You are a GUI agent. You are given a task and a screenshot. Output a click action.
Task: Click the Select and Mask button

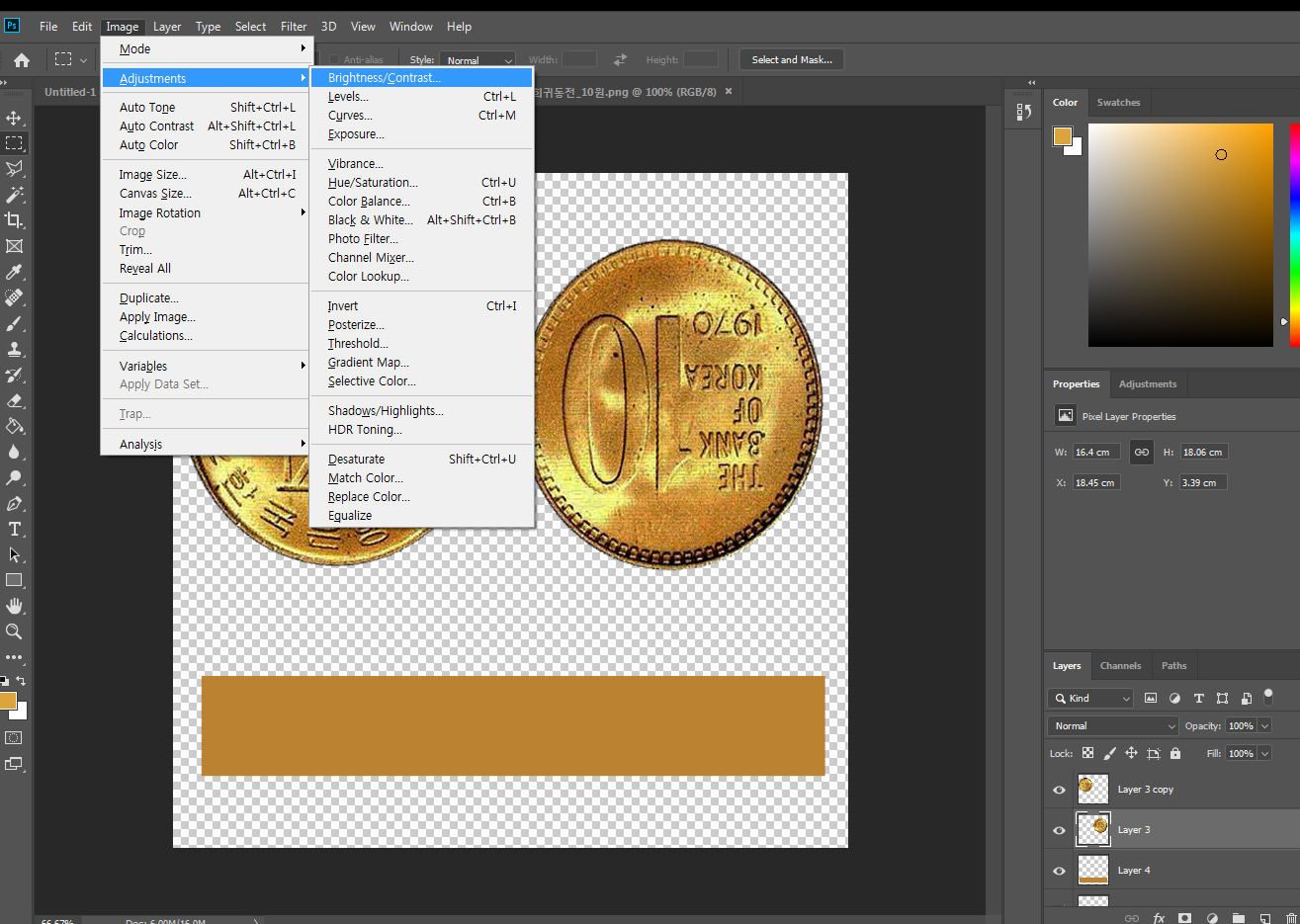(792, 59)
